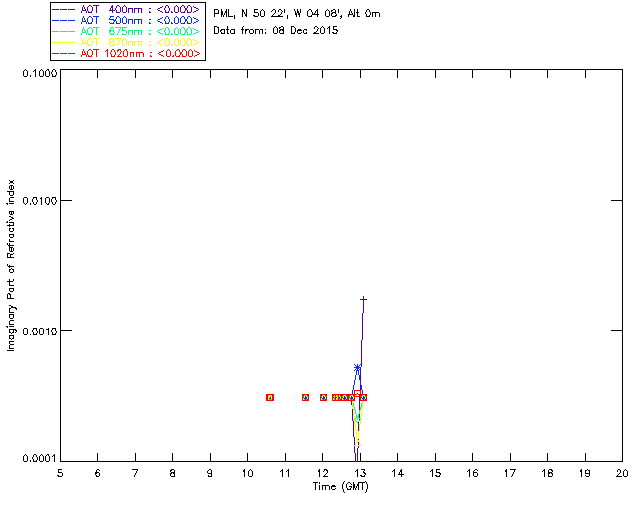Click the AOT 500nm legend entry
The height and width of the screenshot is (512, 640).
pos(126,20)
